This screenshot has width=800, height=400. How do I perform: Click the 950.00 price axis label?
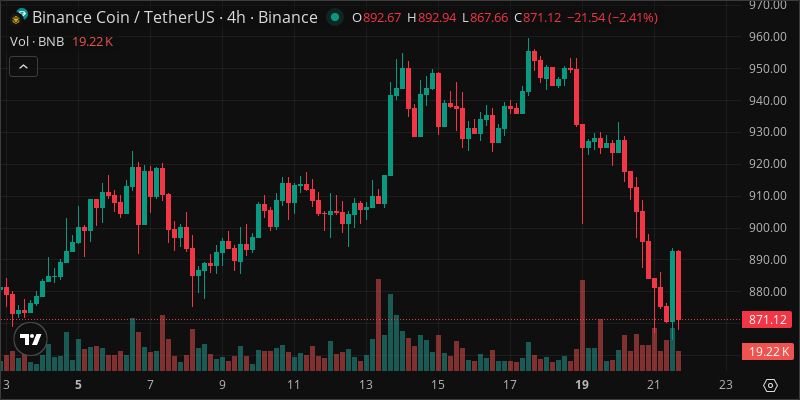[x=767, y=68]
